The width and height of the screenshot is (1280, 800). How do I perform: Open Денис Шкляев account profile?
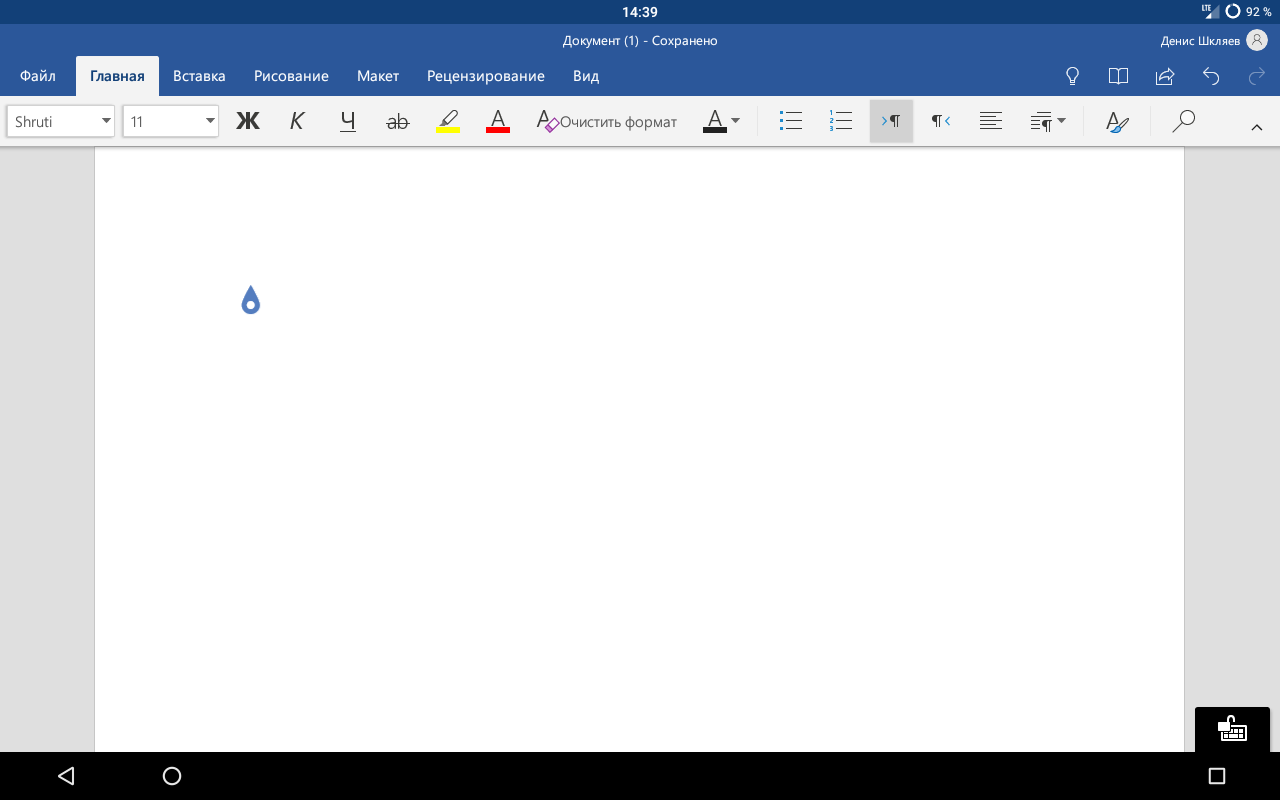pyautogui.click(x=1214, y=40)
